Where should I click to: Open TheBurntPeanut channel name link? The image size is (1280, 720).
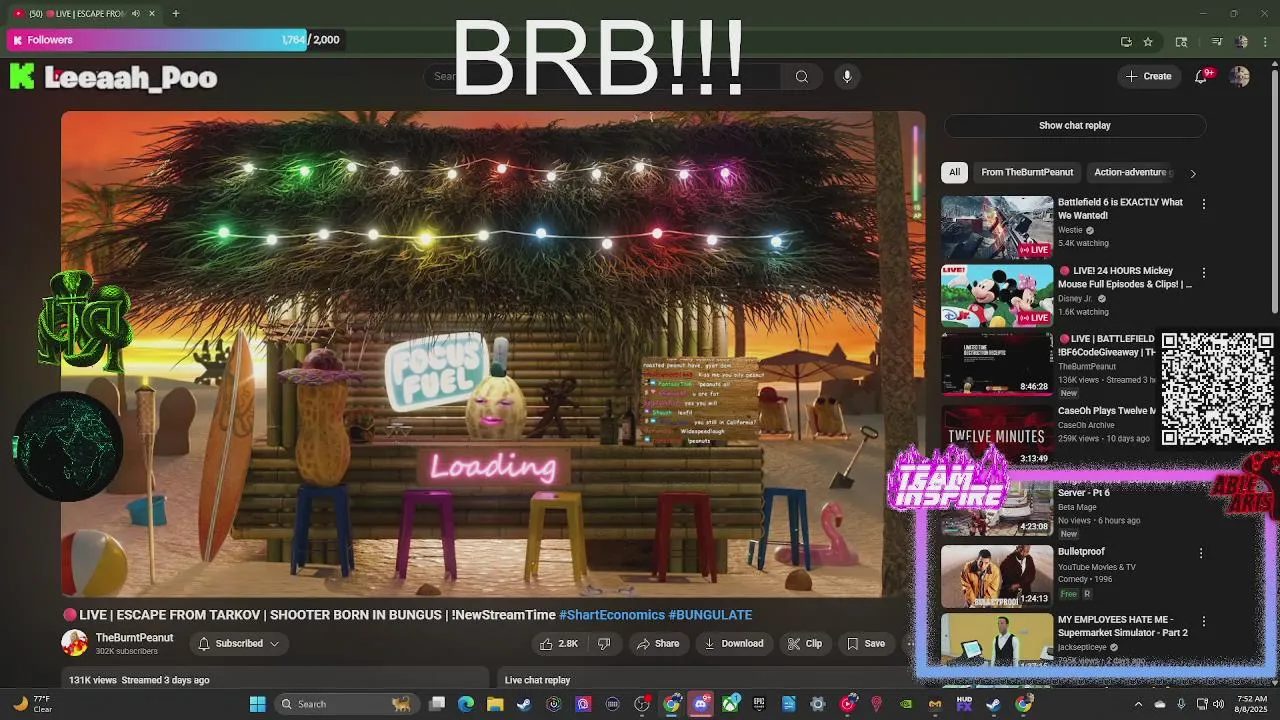tap(134, 638)
